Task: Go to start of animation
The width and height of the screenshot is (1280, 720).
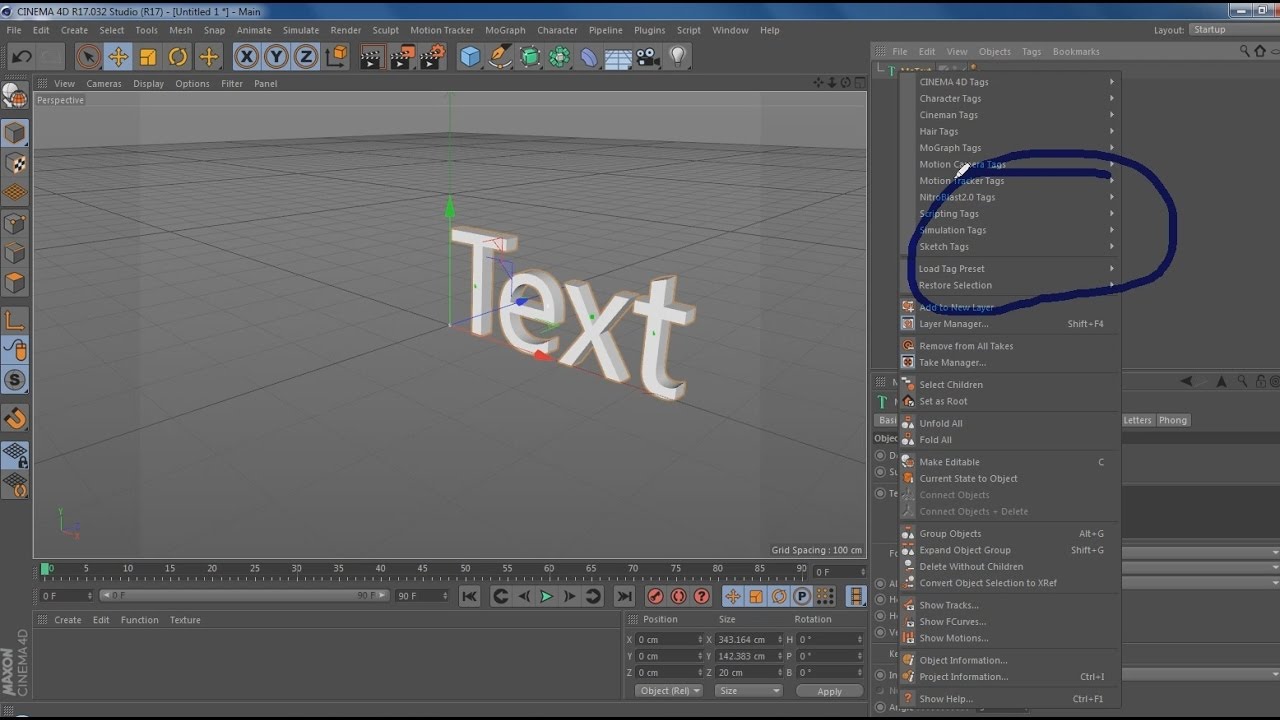Action: [x=469, y=596]
